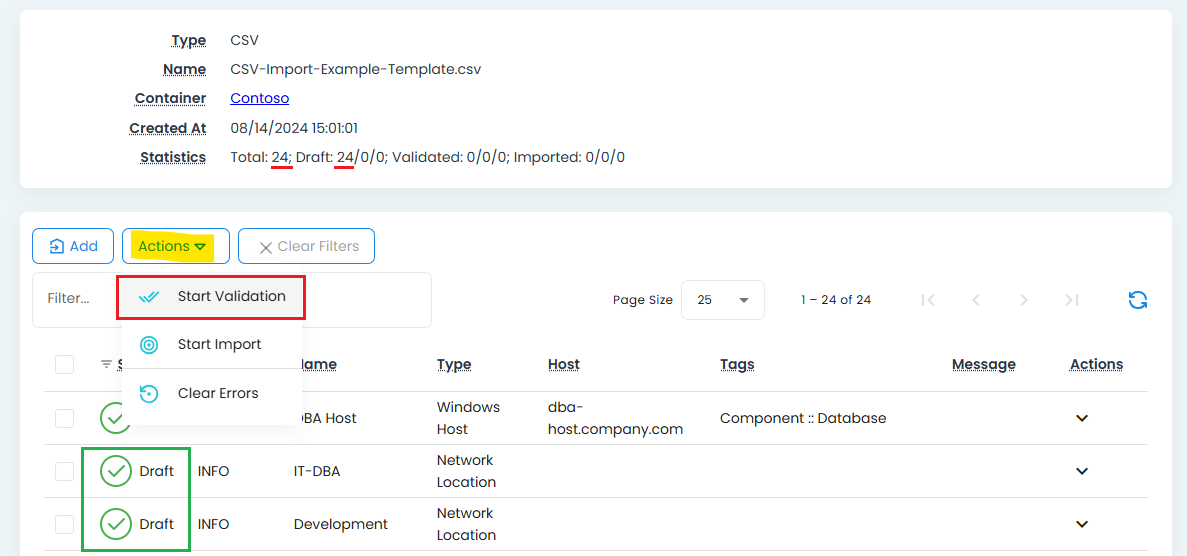Viewport: 1187px width, 556px height.
Task: Go to the next page arrow icon
Action: tap(1023, 300)
